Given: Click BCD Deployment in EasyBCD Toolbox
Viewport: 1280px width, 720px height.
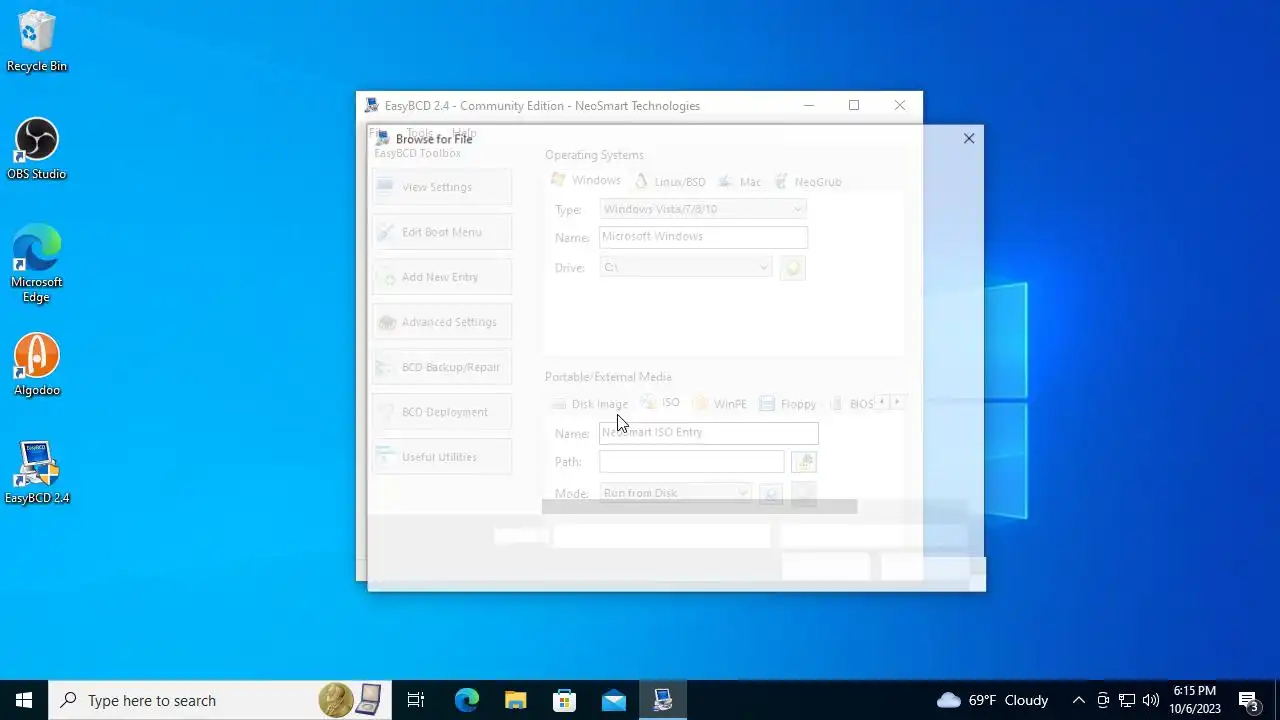Looking at the screenshot, I should click(442, 412).
